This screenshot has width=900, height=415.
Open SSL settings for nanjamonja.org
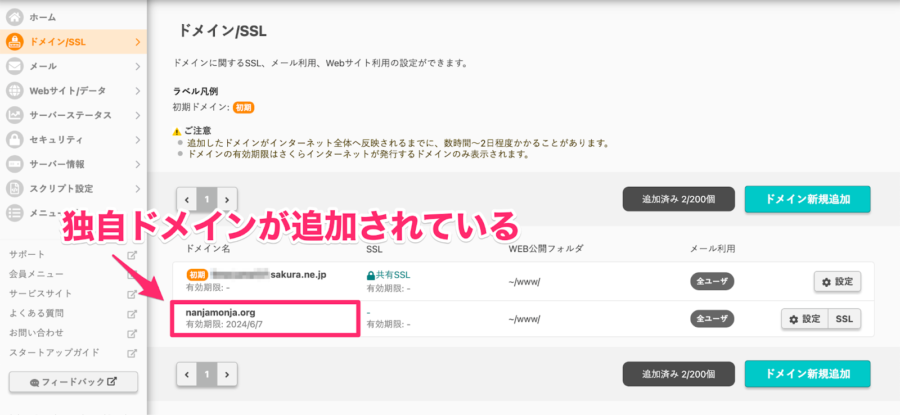click(x=844, y=319)
